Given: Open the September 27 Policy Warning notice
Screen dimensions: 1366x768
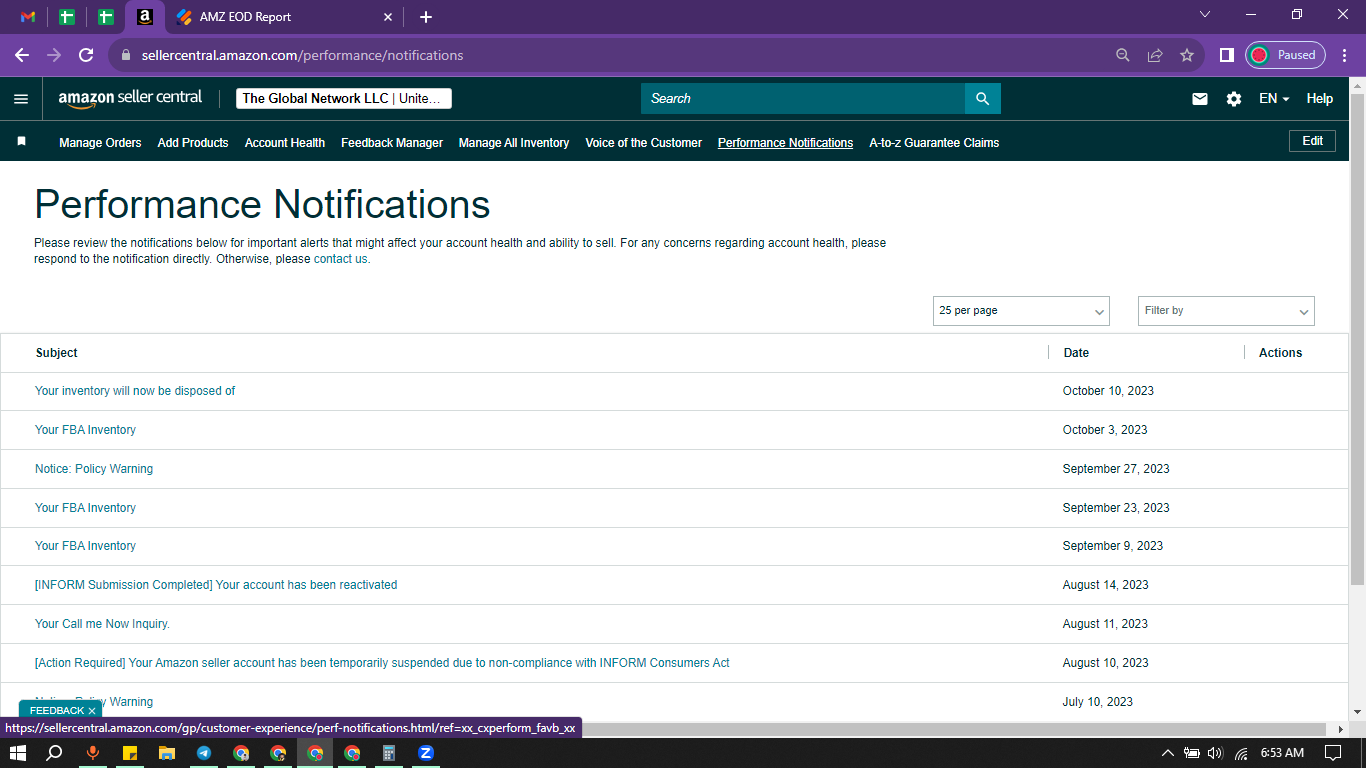Looking at the screenshot, I should click(94, 469).
